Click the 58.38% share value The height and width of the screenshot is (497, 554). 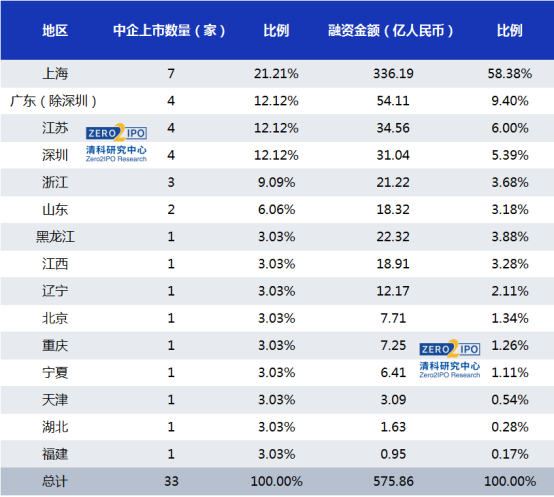click(510, 74)
